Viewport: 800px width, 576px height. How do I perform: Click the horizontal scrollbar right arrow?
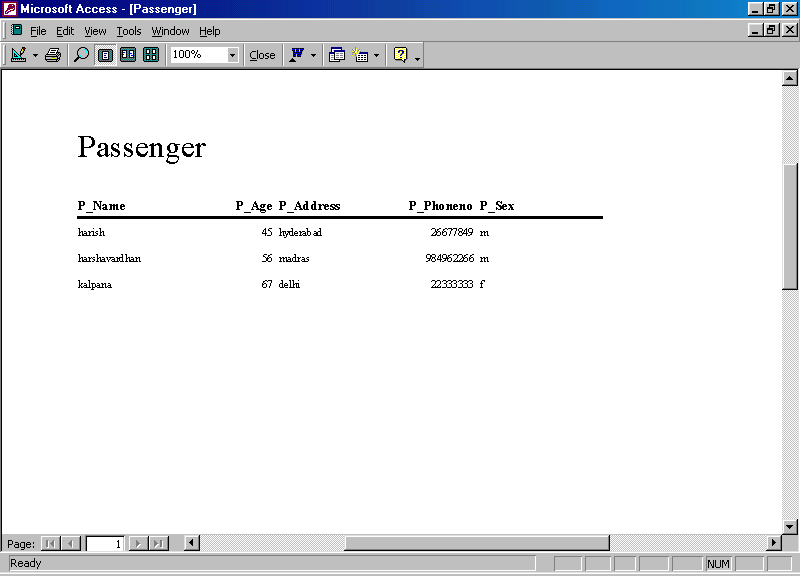[773, 543]
